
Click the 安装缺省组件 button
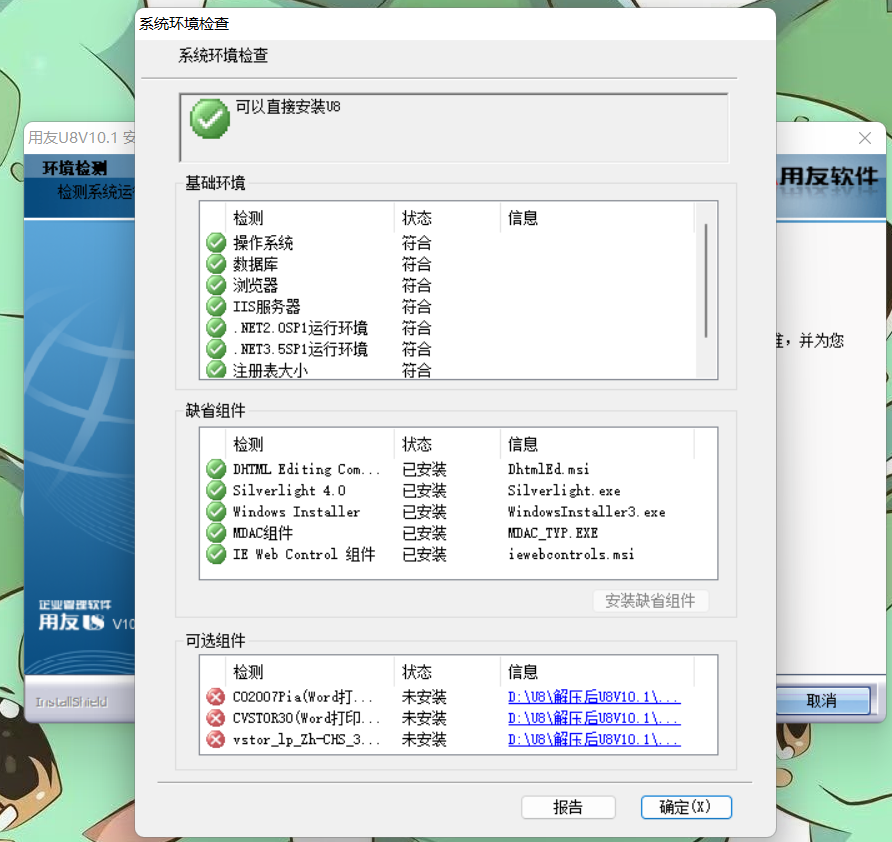tap(650, 601)
